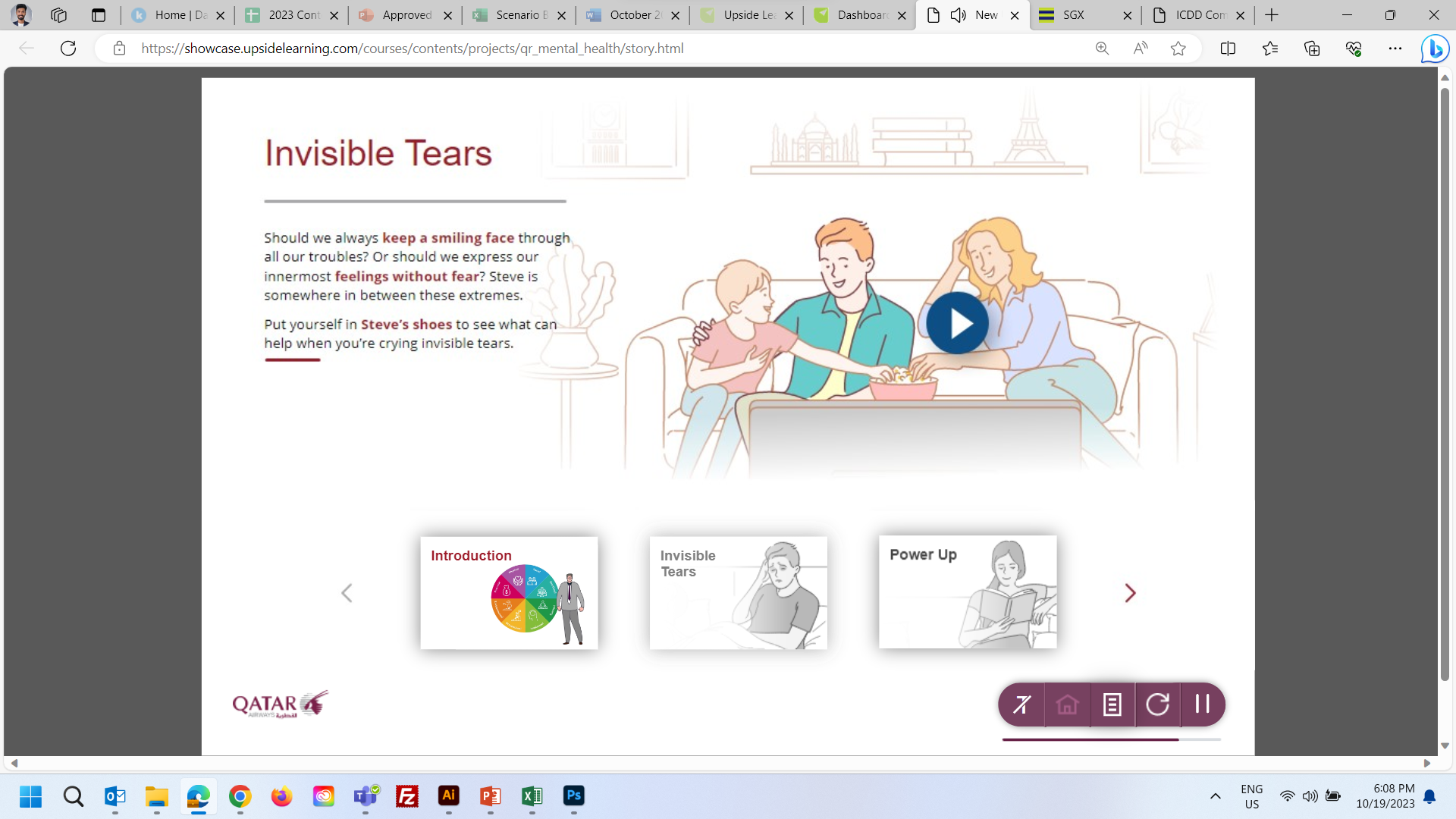This screenshot has width=1456, height=819.
Task: Go back using the left carousel chevron
Action: [x=347, y=593]
